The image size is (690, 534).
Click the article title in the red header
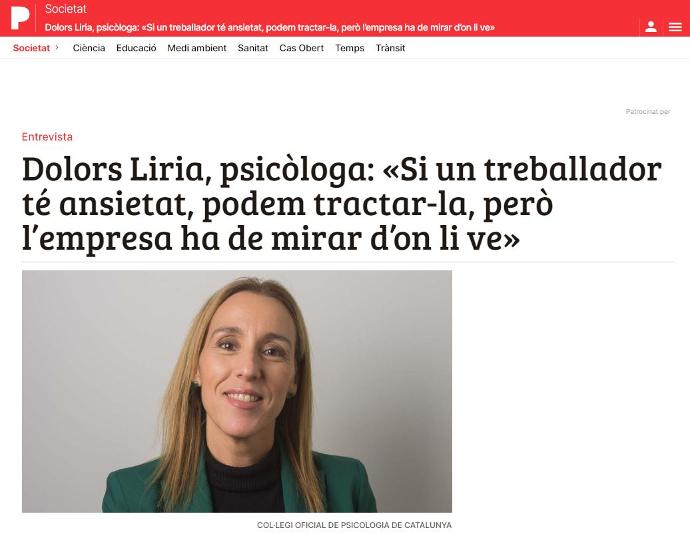tap(270, 27)
